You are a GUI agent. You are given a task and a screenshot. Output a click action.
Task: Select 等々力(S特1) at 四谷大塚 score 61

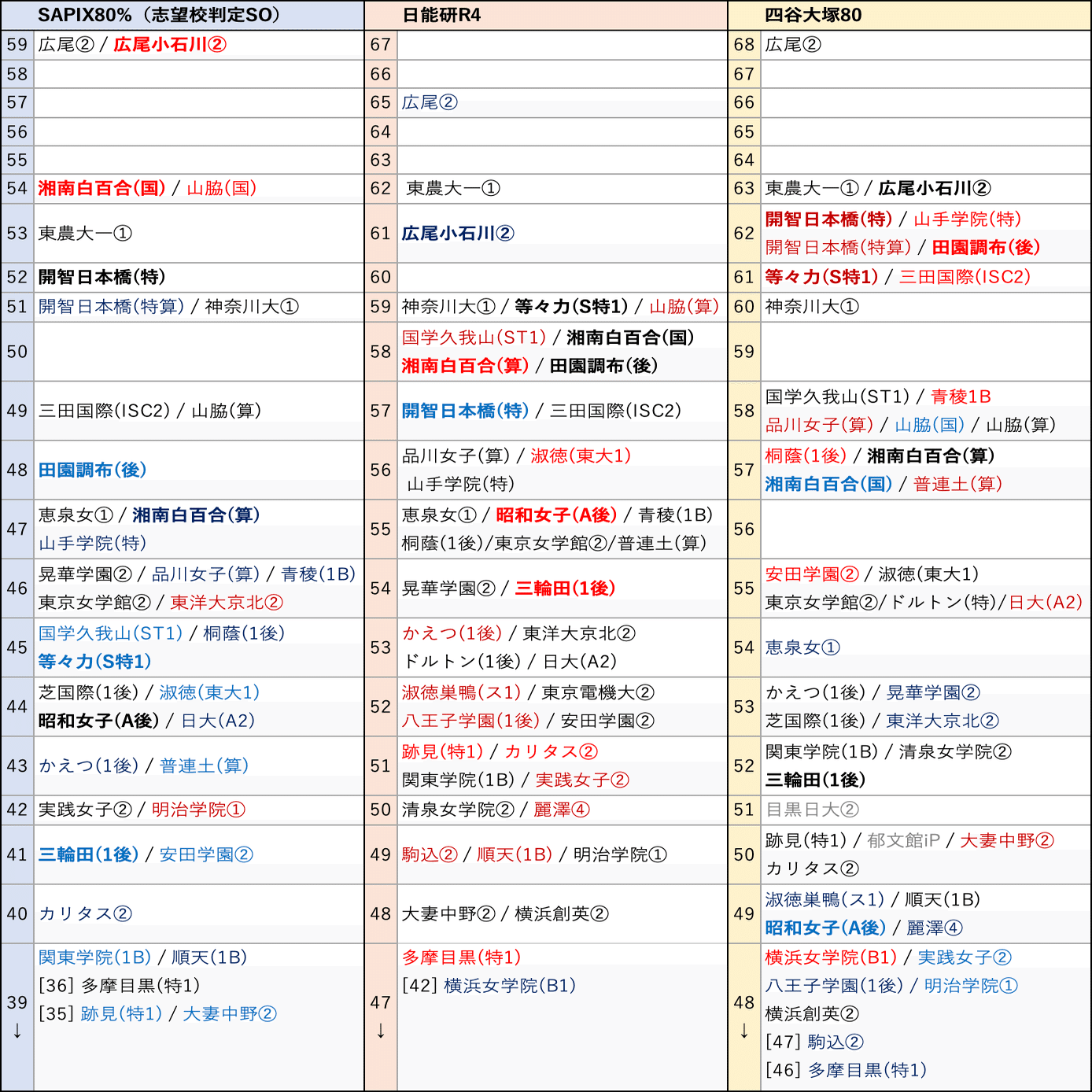point(814,277)
